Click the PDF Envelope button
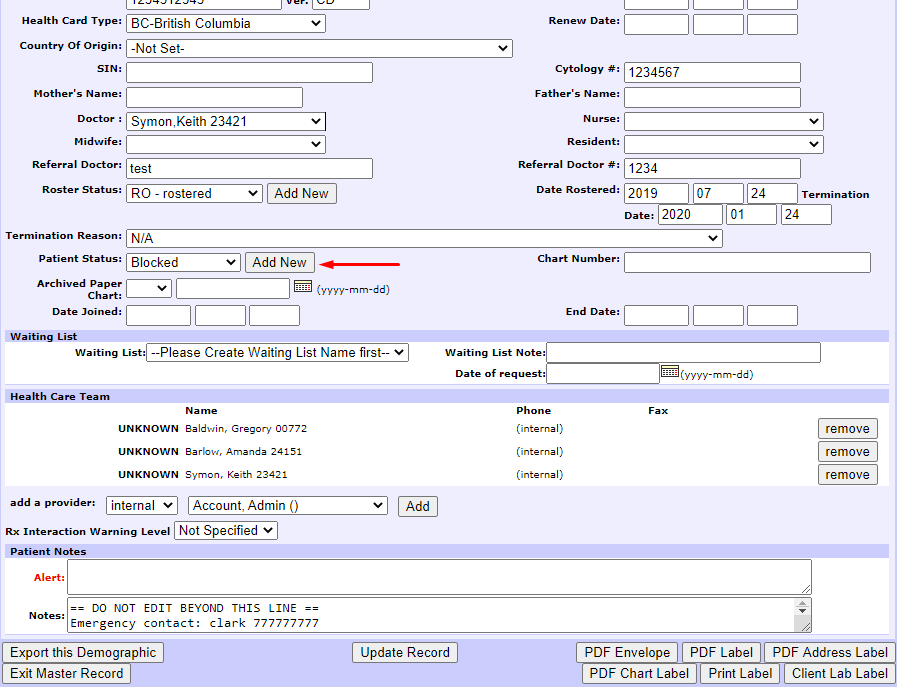This screenshot has width=897, height=688. pyautogui.click(x=628, y=652)
